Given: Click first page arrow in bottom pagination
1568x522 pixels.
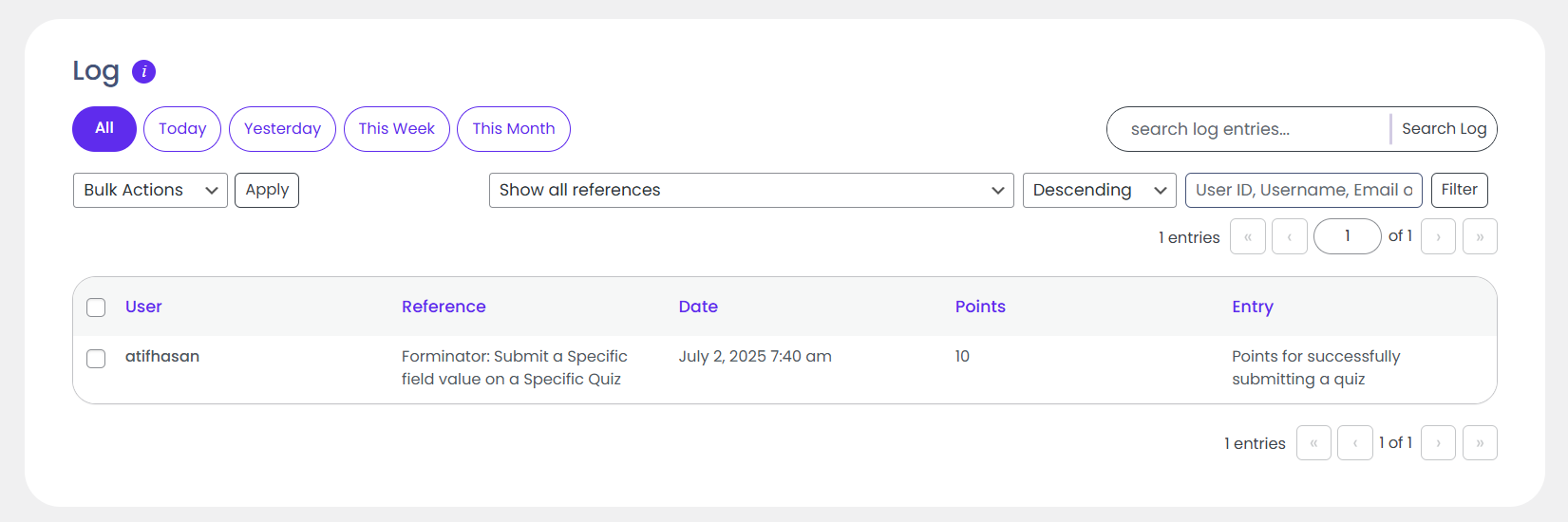Looking at the screenshot, I should coord(1313,443).
